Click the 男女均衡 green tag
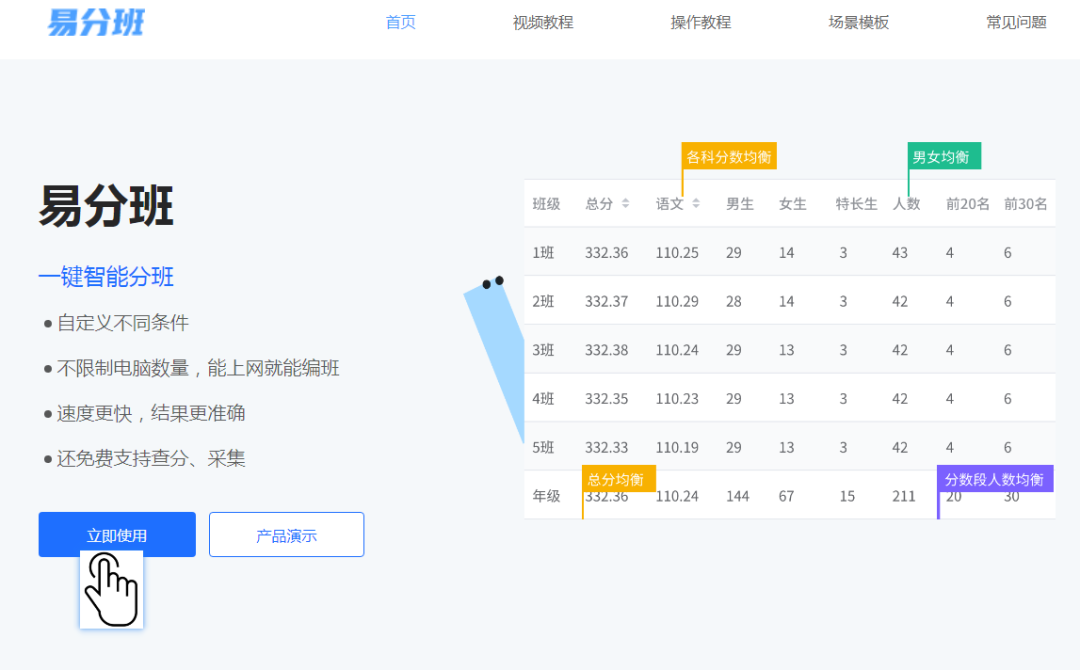The image size is (1080, 670). point(944,156)
